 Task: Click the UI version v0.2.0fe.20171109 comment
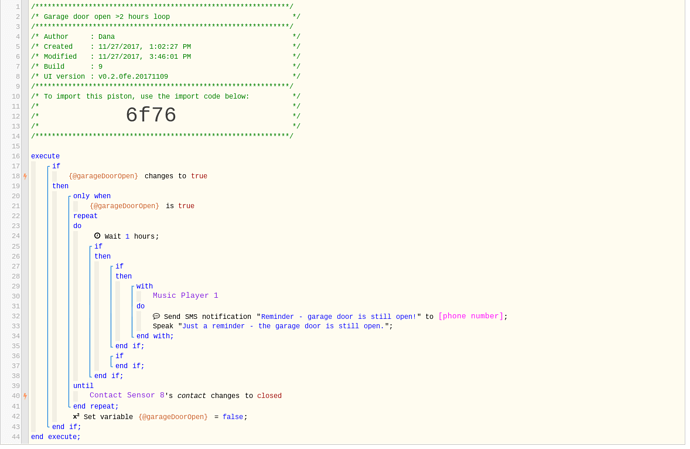[x=106, y=77]
